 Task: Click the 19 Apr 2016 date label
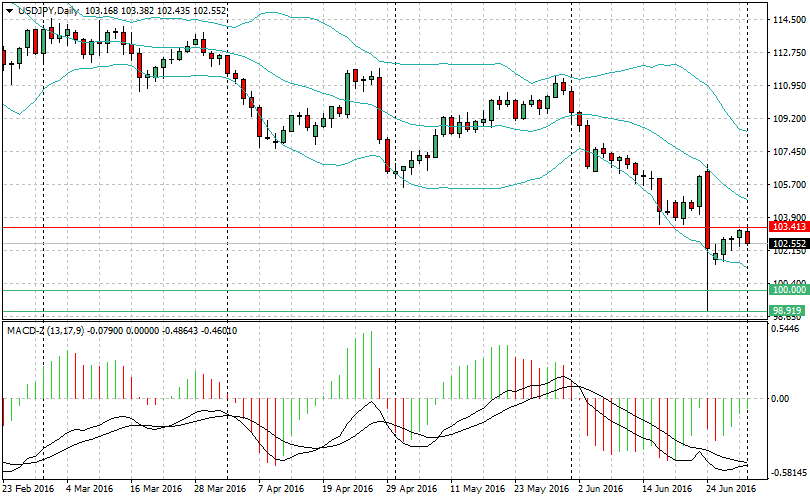click(348, 489)
